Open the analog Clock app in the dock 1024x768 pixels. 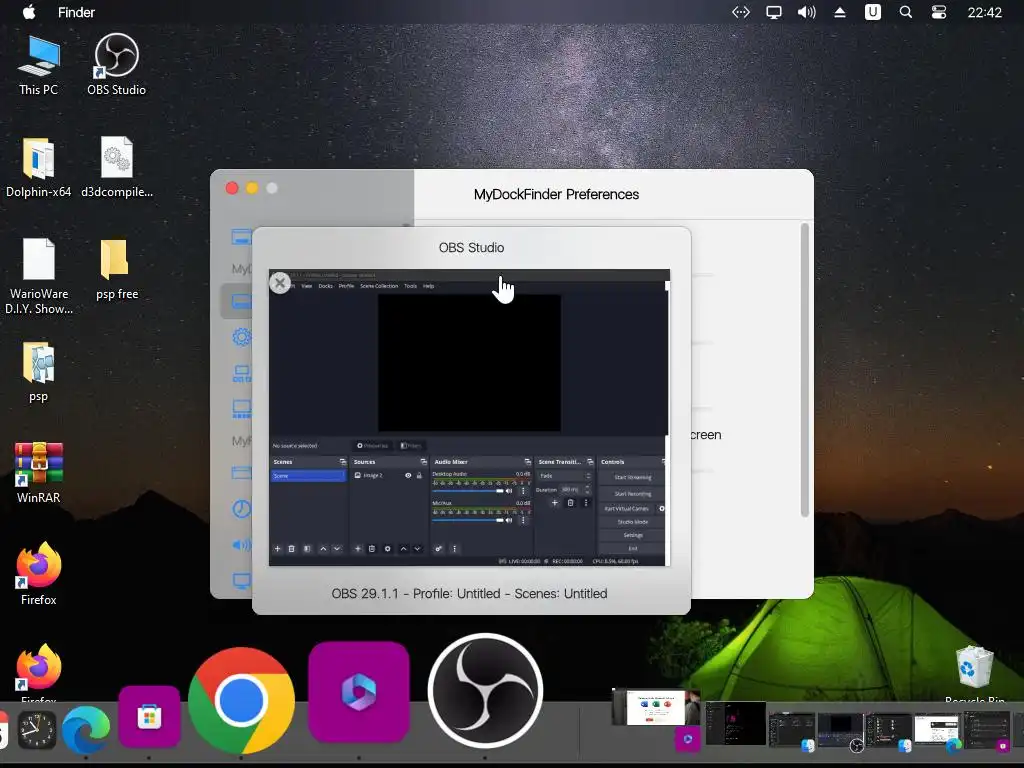[x=37, y=731]
